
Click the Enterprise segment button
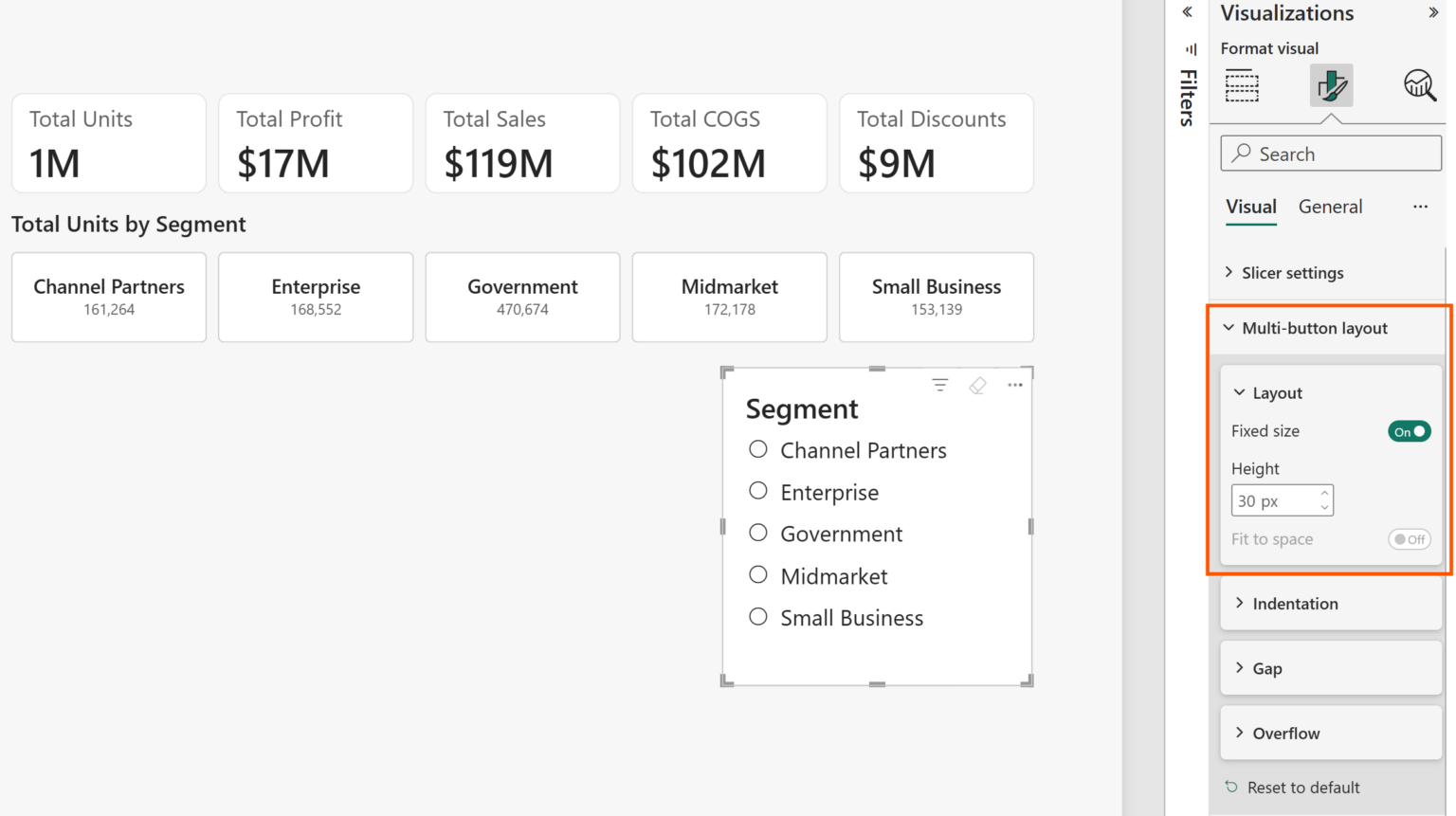pos(316,297)
